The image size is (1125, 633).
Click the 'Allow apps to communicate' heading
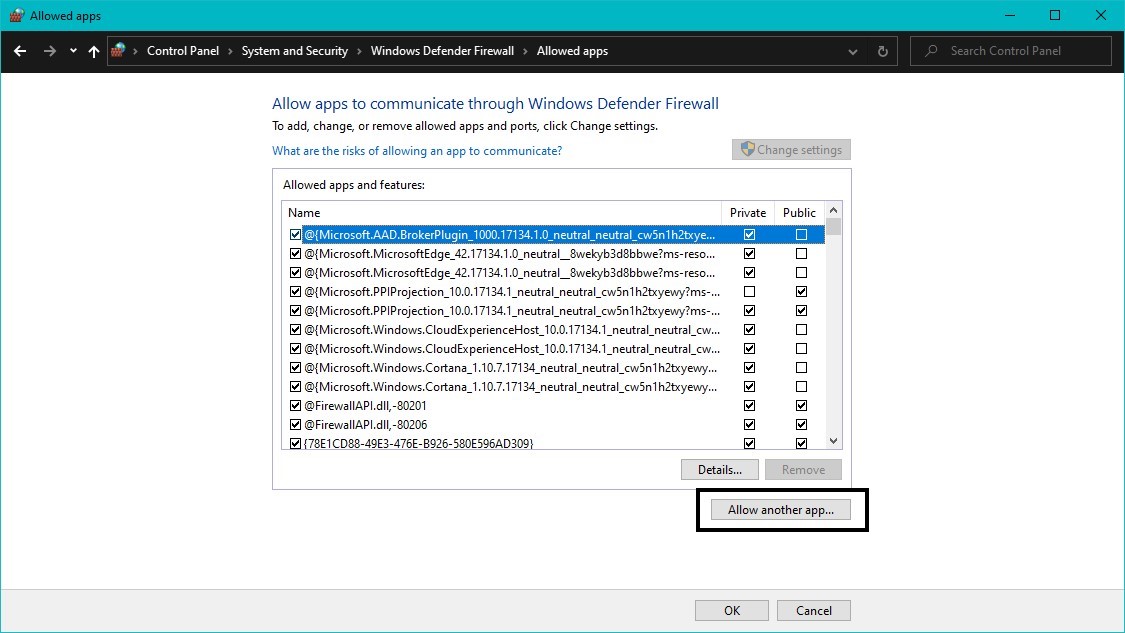pos(495,103)
